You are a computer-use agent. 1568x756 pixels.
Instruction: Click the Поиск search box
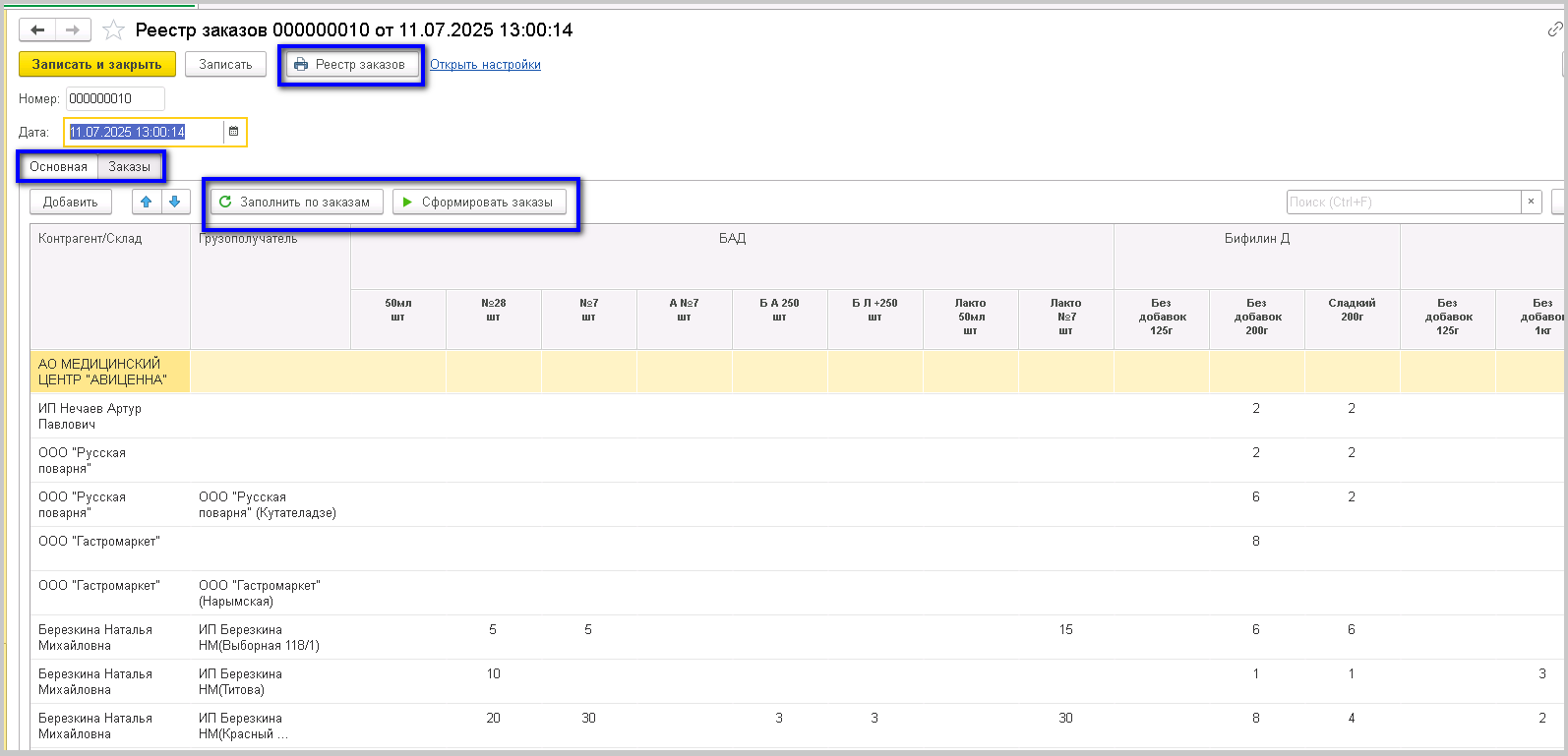pos(1402,202)
